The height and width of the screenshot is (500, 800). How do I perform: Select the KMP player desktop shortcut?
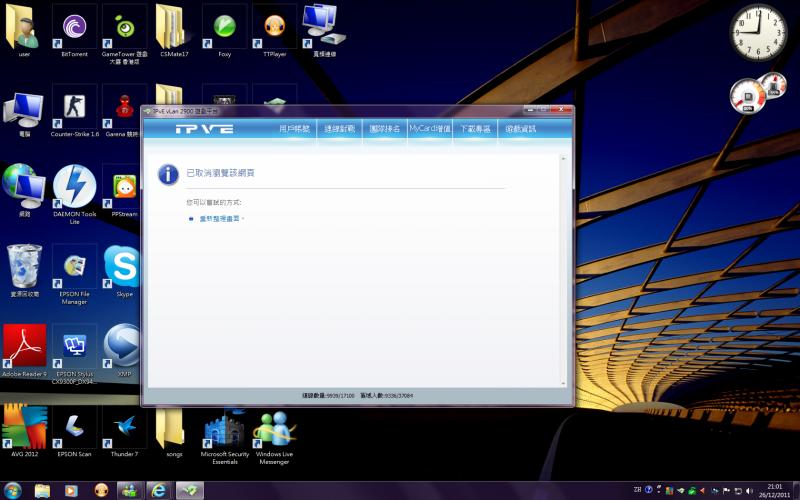122,351
